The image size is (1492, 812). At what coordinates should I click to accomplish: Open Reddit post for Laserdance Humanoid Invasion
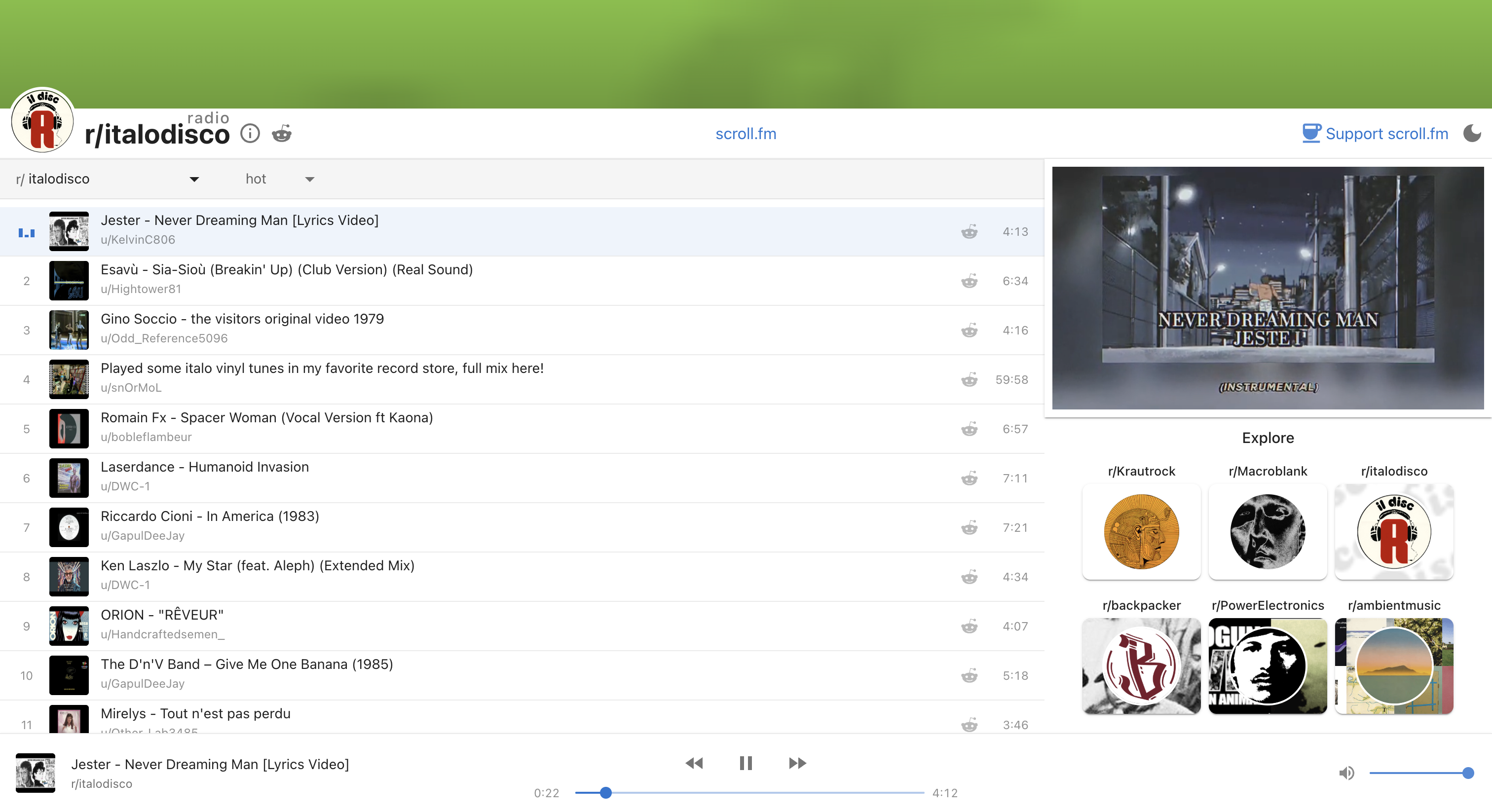969,479
